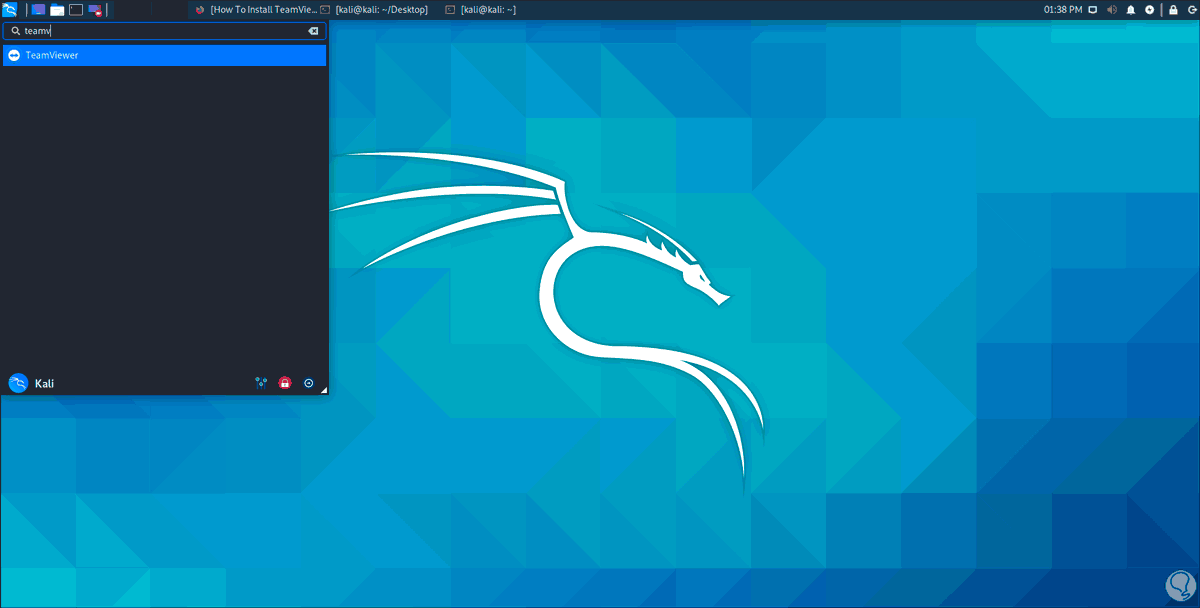This screenshot has width=1200, height=608.
Task: Open the file manager panel launcher
Action: point(57,9)
